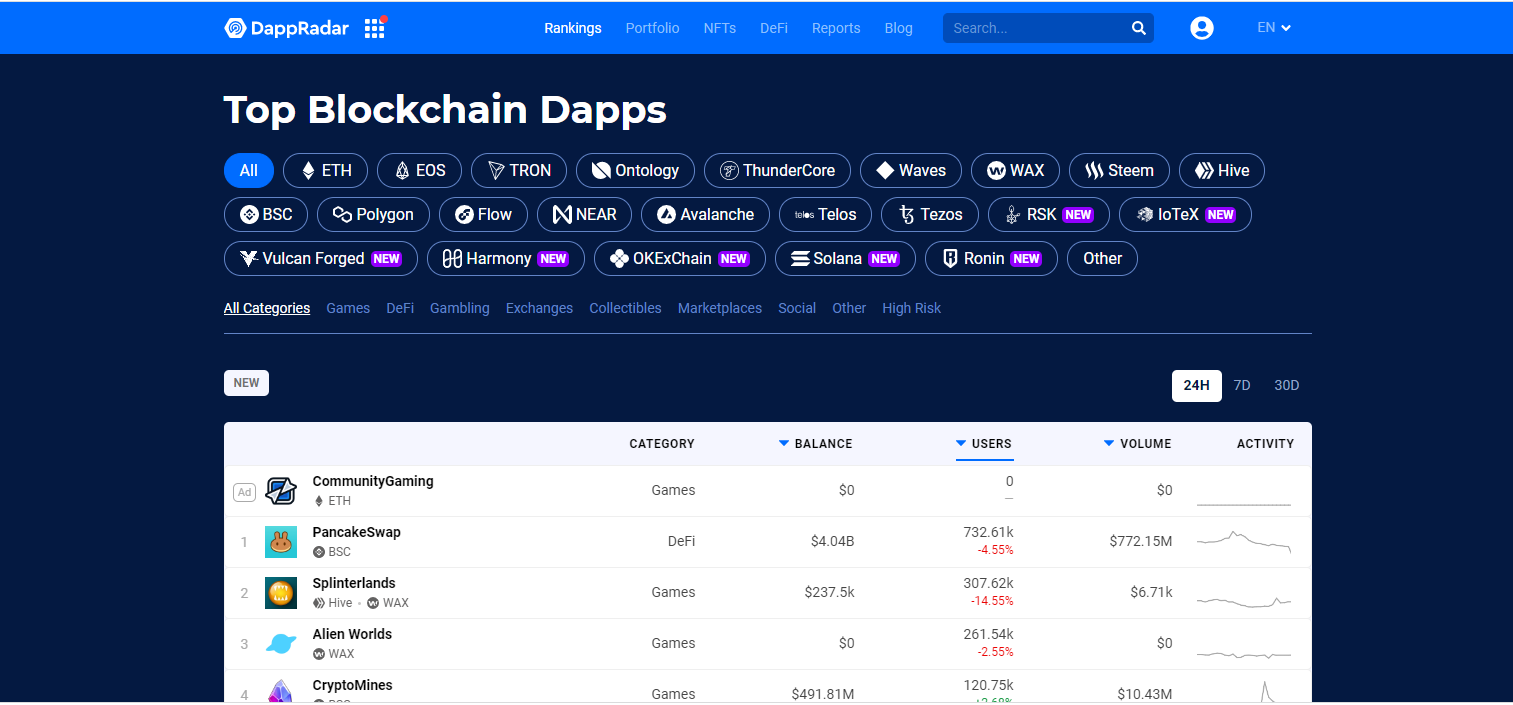
Task: Filter by WAX blockchain
Action: pos(1015,170)
